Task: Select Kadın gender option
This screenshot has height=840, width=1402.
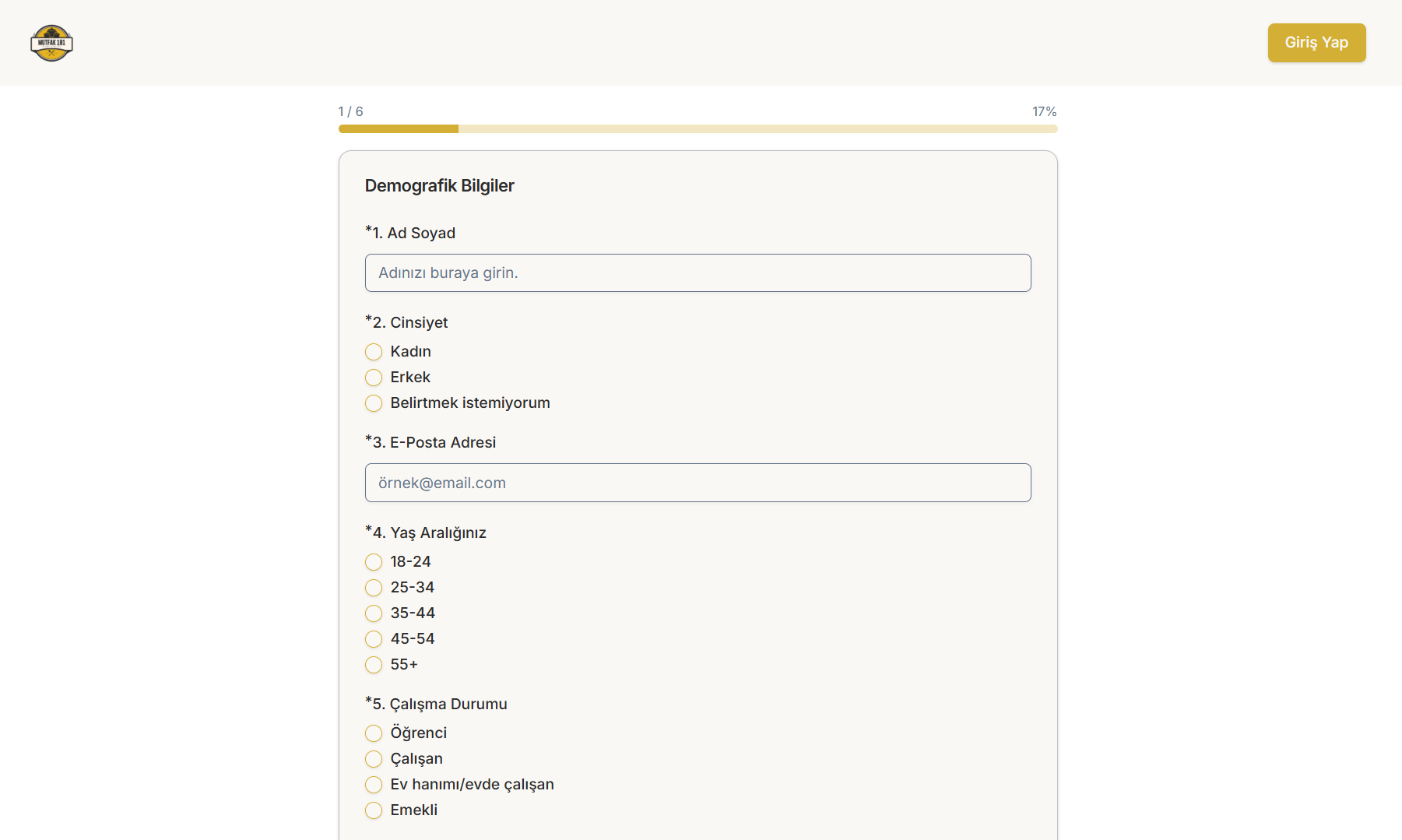Action: coord(374,352)
